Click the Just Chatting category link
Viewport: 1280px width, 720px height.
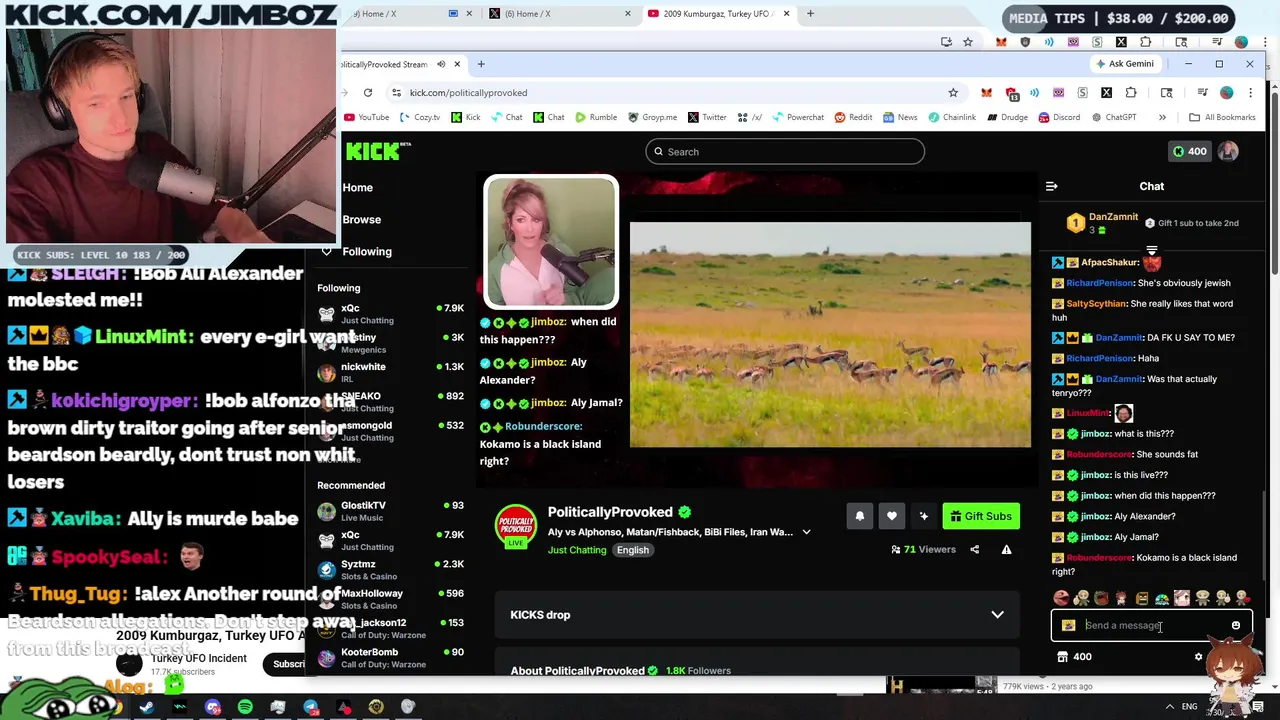pyautogui.click(x=577, y=550)
